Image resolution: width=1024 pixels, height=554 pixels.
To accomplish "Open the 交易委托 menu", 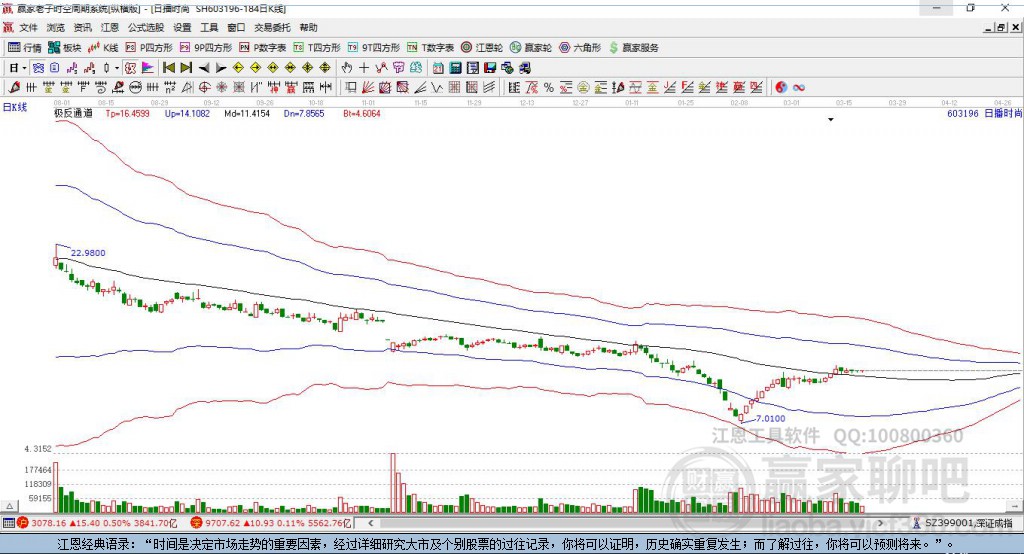I will [272, 27].
